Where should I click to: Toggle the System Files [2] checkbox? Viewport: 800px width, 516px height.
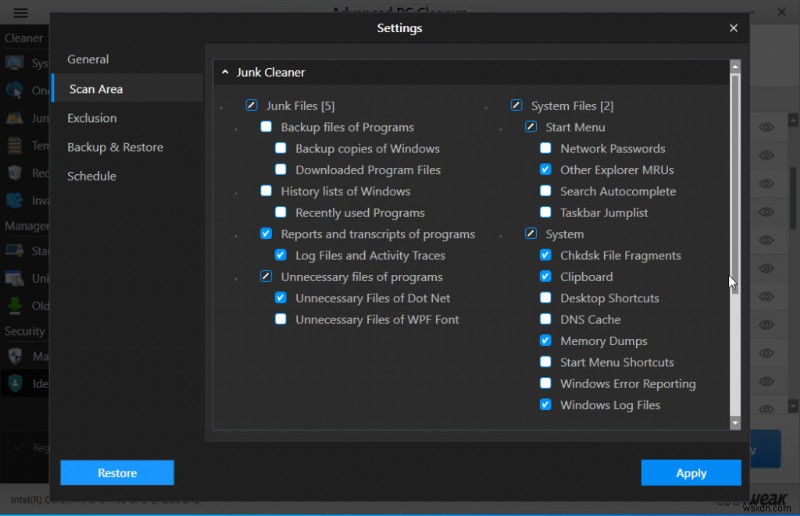coord(516,105)
